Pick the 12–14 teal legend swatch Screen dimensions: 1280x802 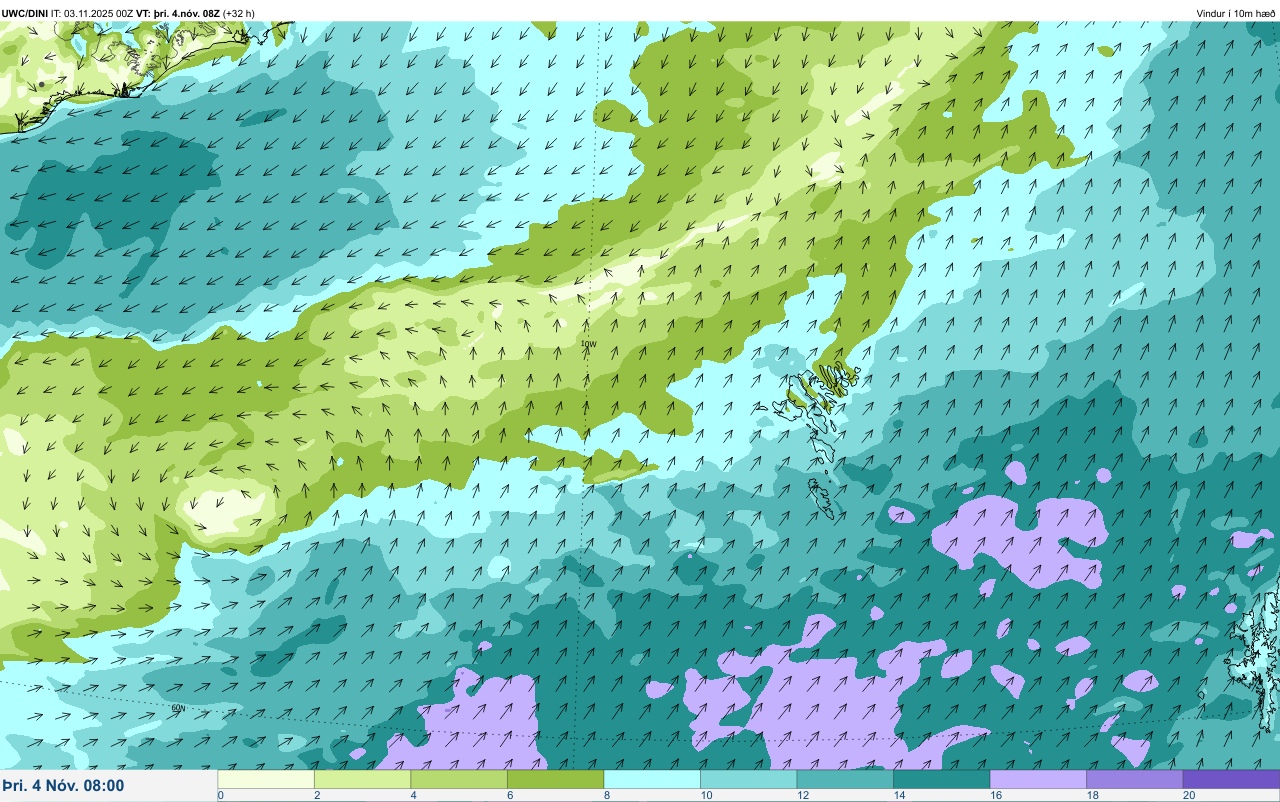pos(845,779)
